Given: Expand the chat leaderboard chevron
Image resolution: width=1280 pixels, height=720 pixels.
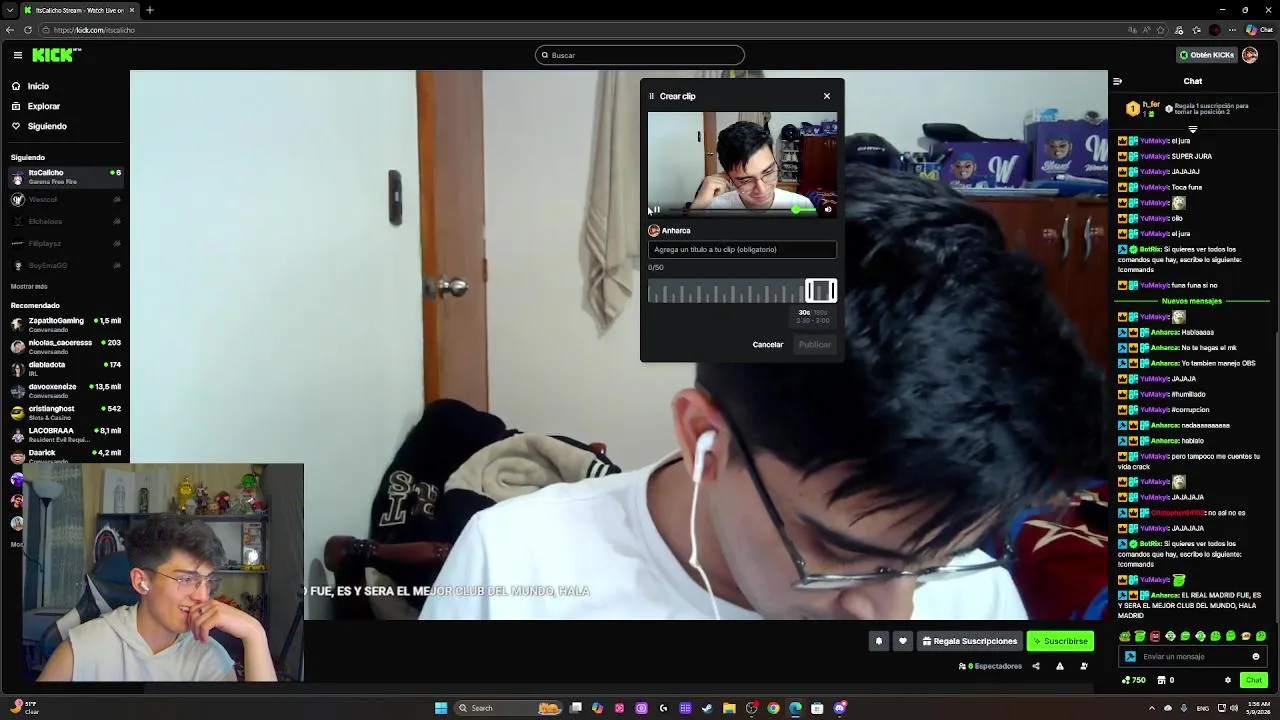Looking at the screenshot, I should (x=1193, y=129).
